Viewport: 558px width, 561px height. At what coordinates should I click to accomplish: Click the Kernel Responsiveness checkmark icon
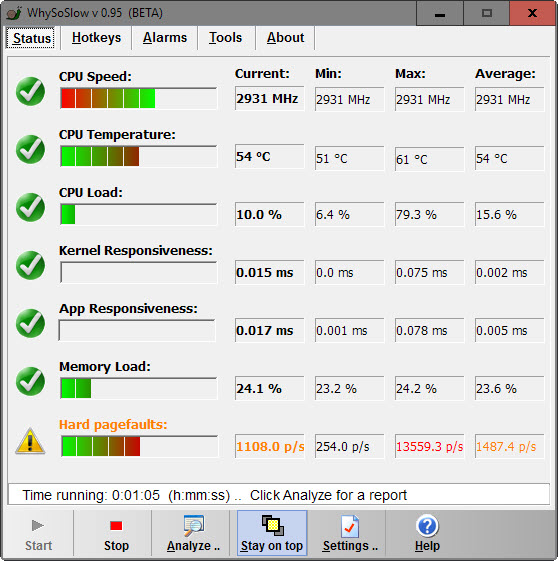30,265
